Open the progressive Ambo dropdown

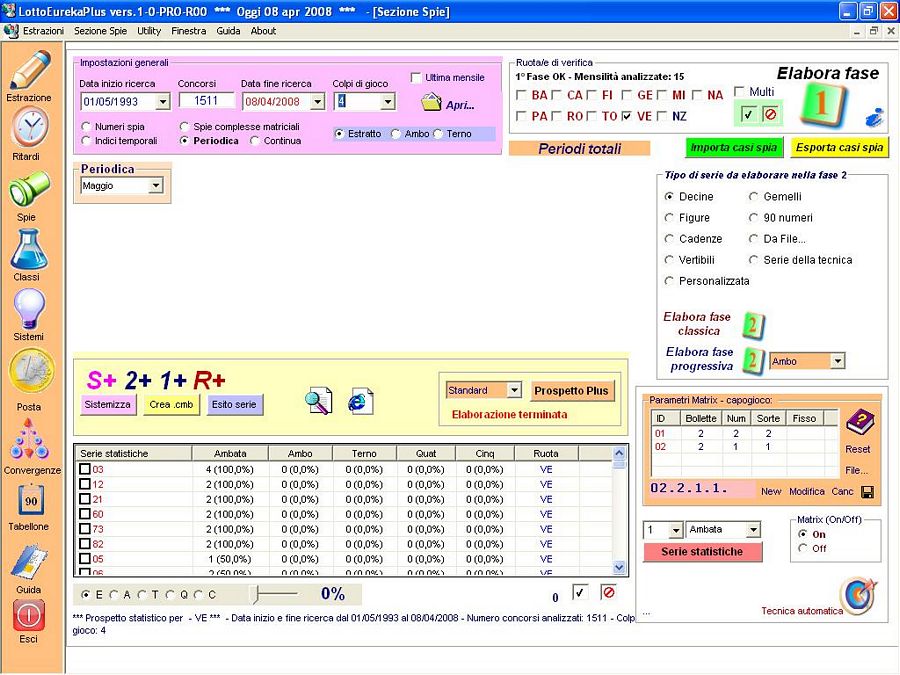[x=837, y=361]
